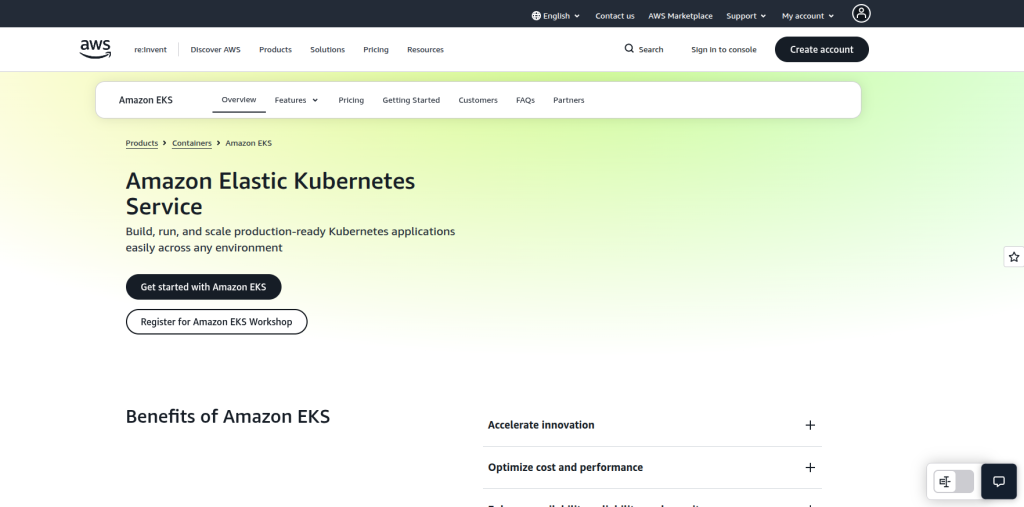Click Sign in to console
The width and height of the screenshot is (1024, 507).
[724, 50]
